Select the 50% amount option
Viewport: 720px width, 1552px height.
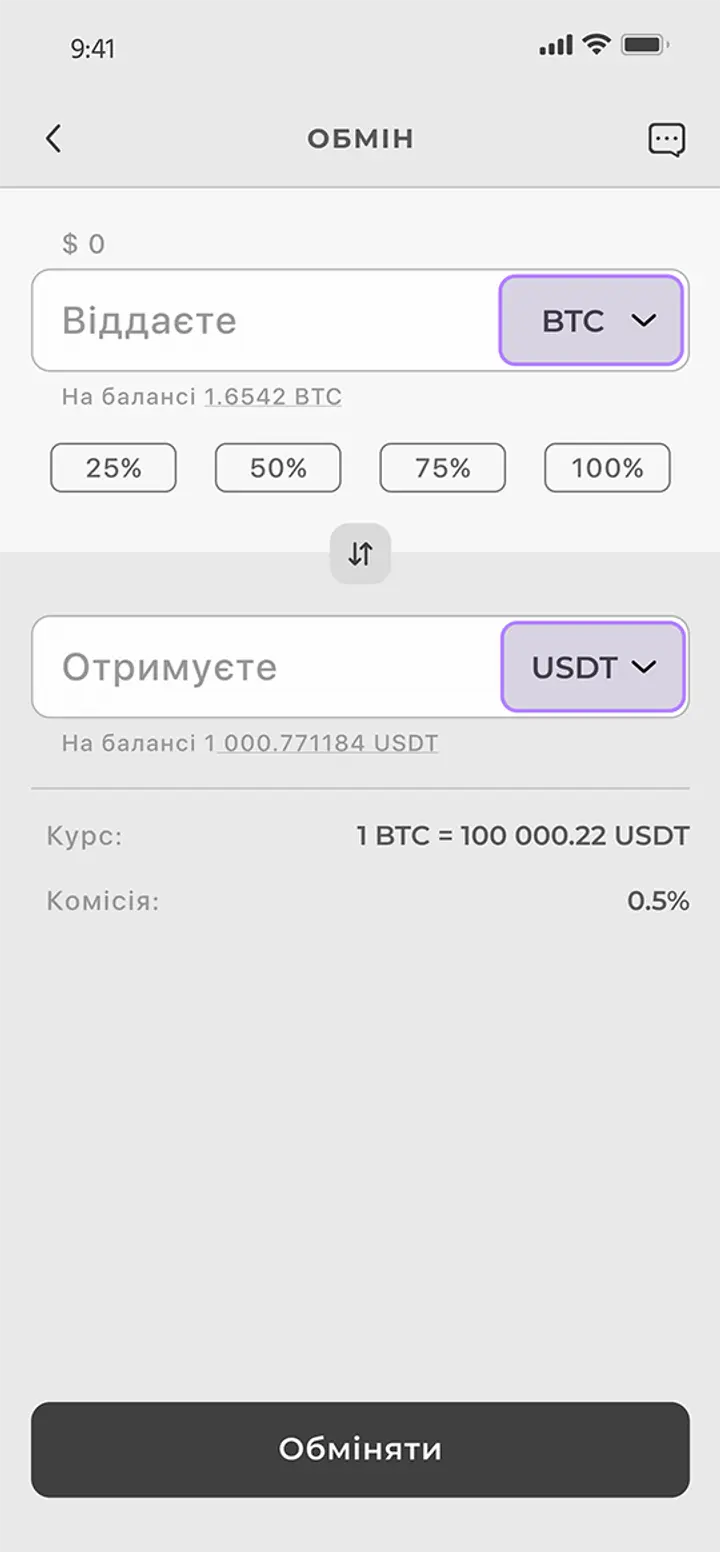(x=278, y=468)
